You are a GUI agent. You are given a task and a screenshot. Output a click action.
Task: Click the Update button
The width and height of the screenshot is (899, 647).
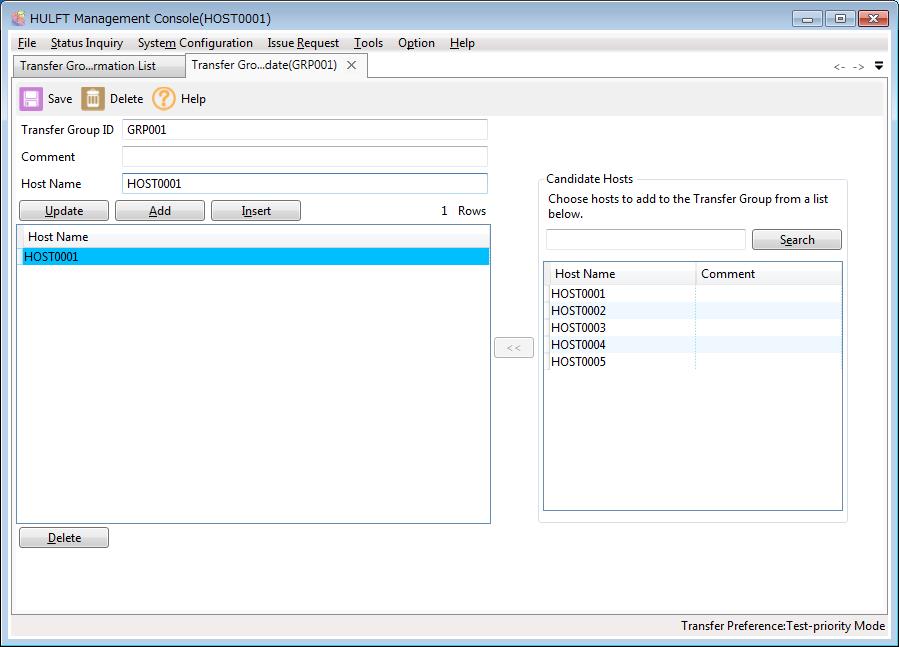coord(64,211)
